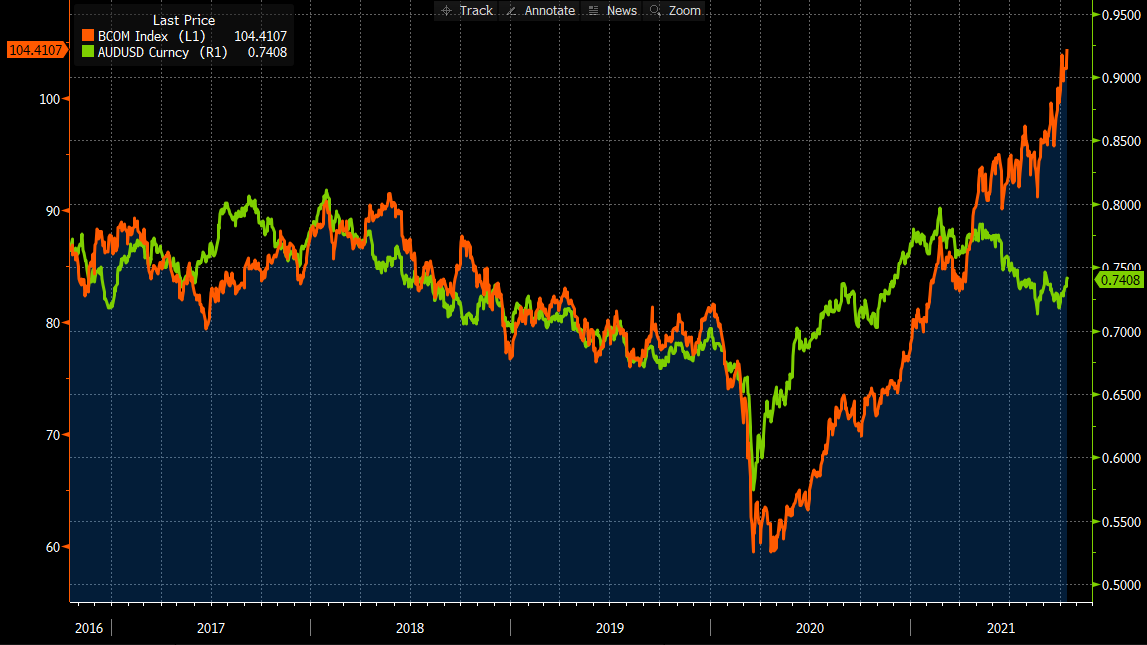This screenshot has height=645, width=1147.
Task: Click the Last Price legend header
Action: (x=183, y=20)
